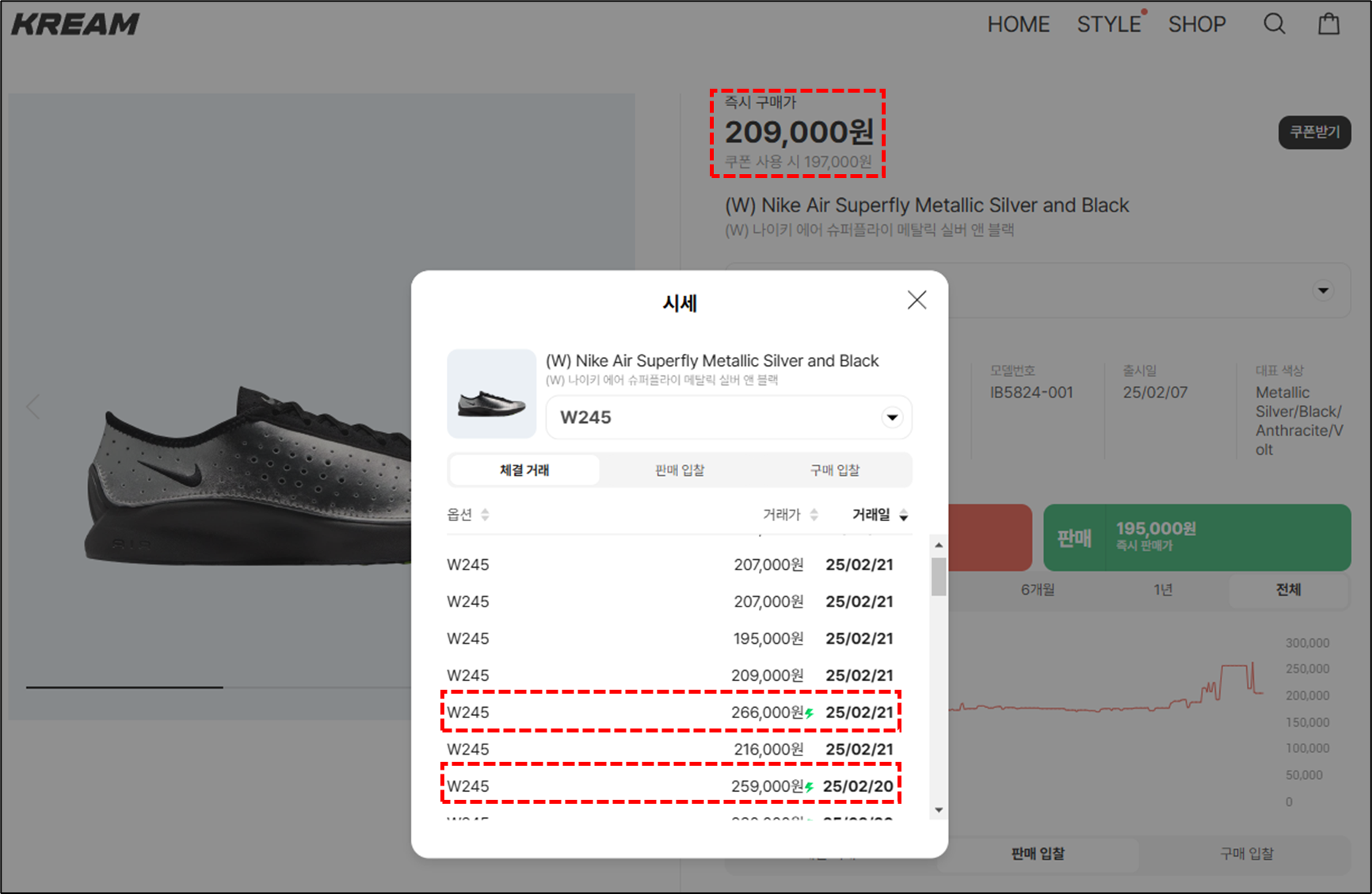Click 25/02/20 in the 259,000원 row
The width and height of the screenshot is (1372, 894).
858,787
